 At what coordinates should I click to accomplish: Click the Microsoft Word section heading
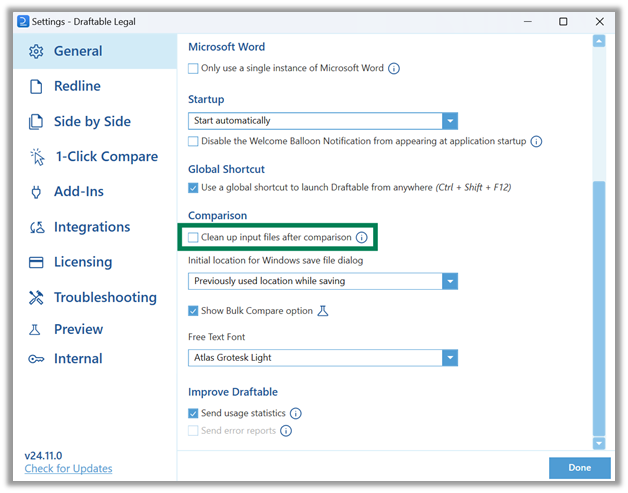227,47
